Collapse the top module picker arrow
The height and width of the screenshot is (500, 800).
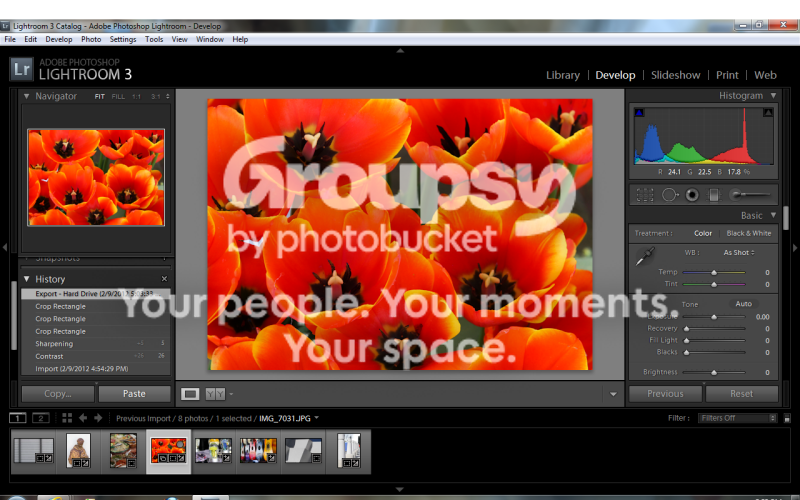tap(400, 51)
